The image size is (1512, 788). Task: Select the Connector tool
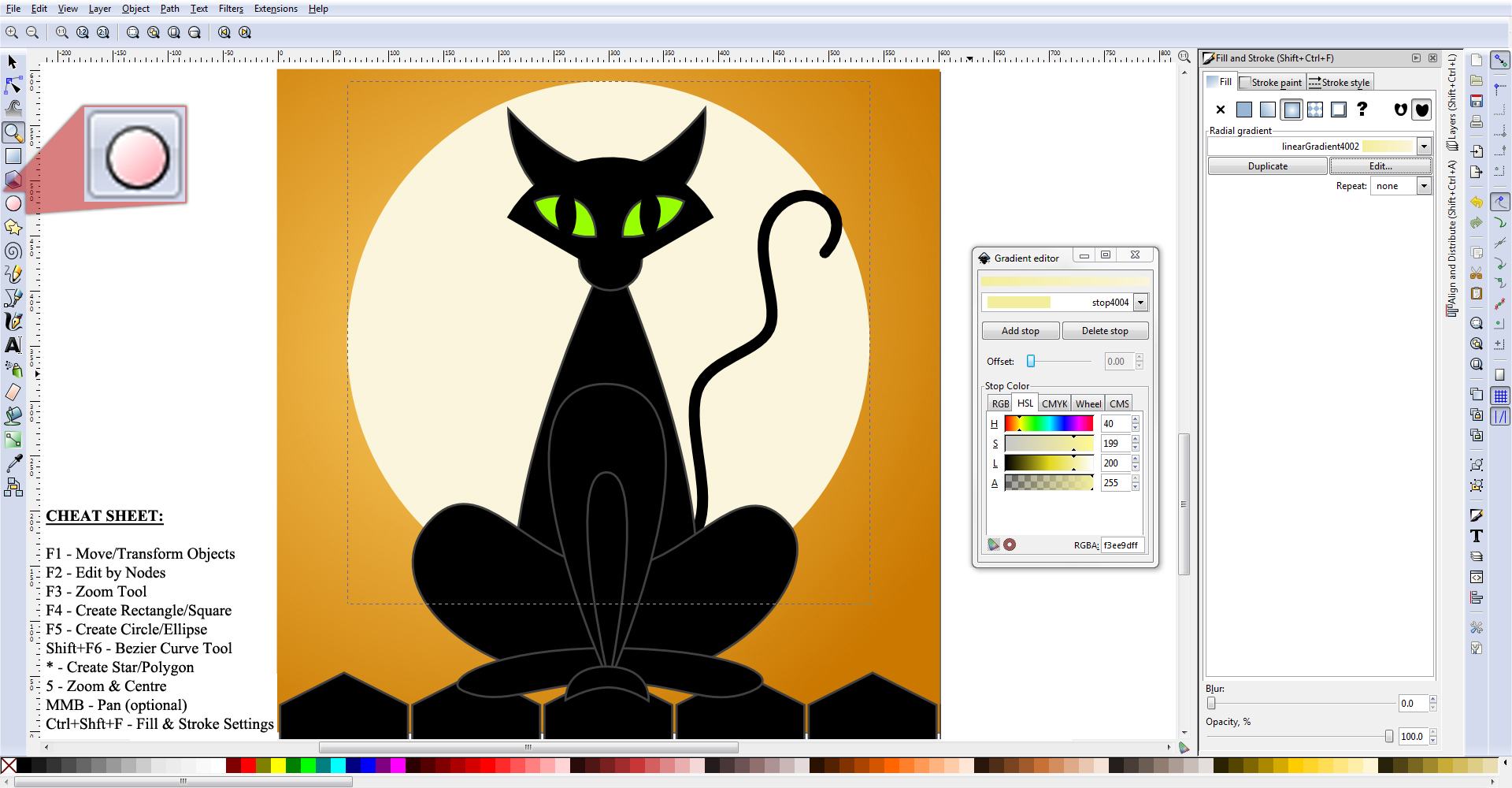coord(13,488)
